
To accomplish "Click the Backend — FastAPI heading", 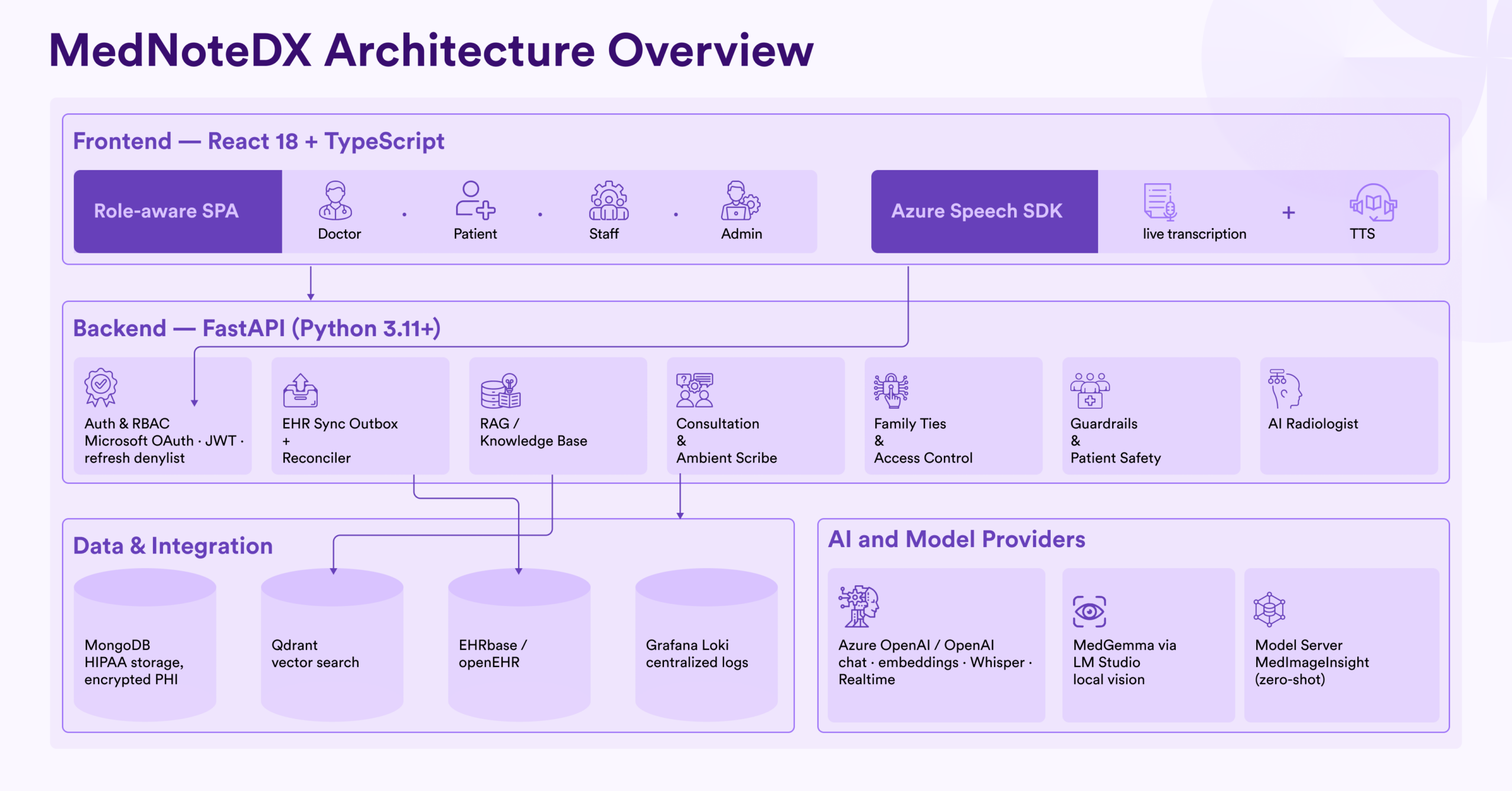I will (x=257, y=328).
